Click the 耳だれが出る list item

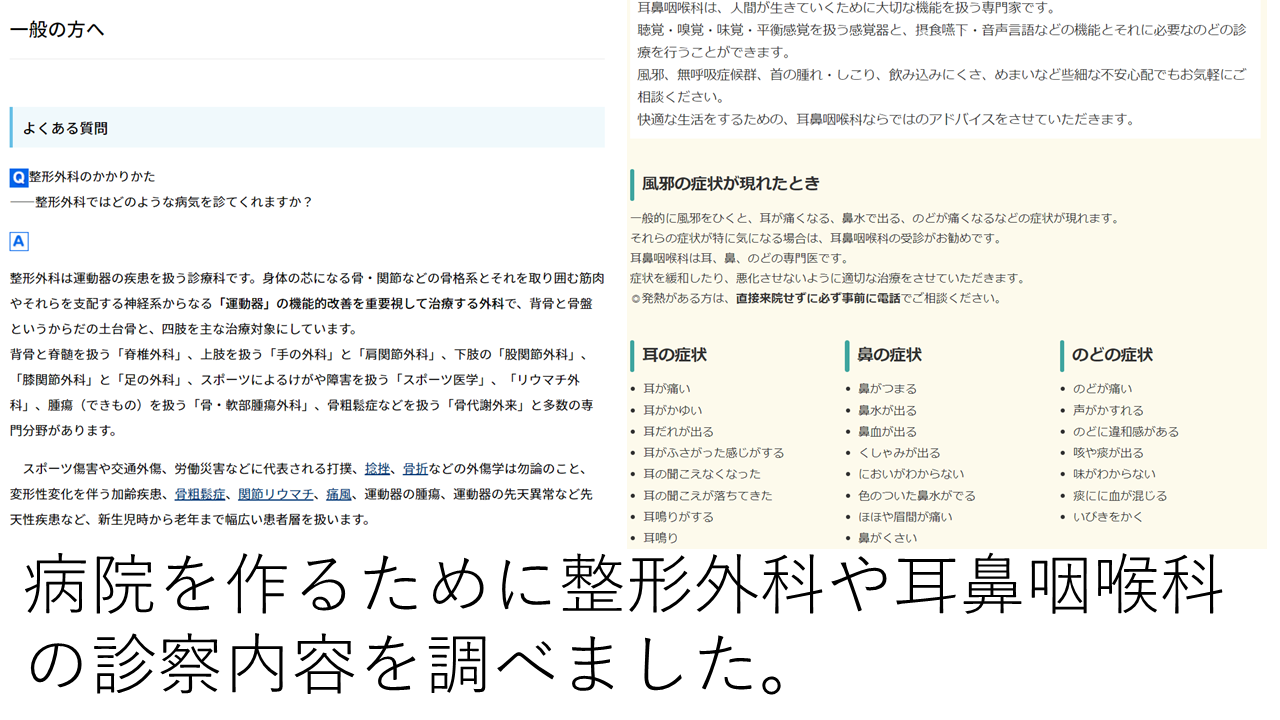(x=678, y=432)
